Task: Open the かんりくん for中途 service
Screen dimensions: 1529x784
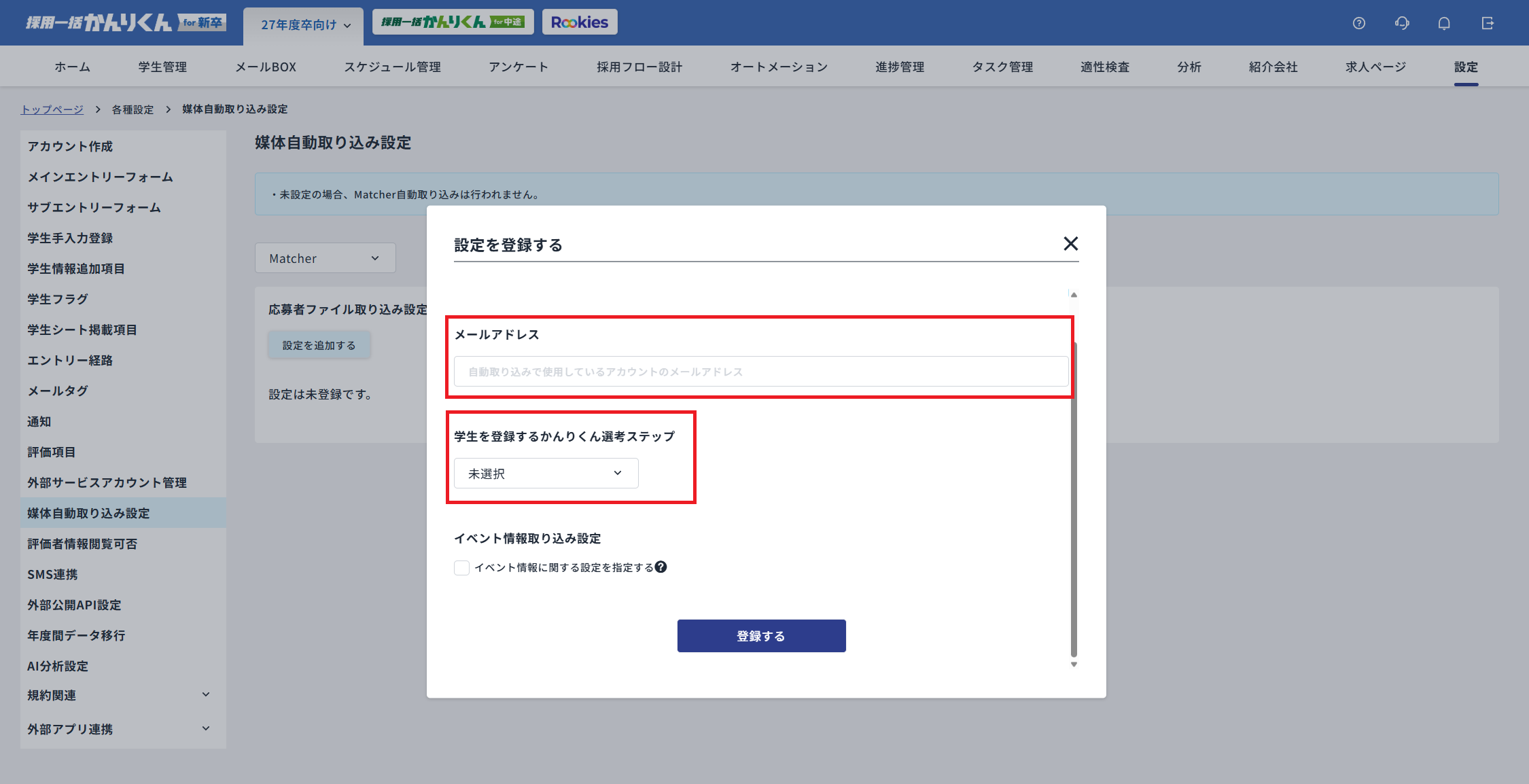Action: (x=453, y=21)
